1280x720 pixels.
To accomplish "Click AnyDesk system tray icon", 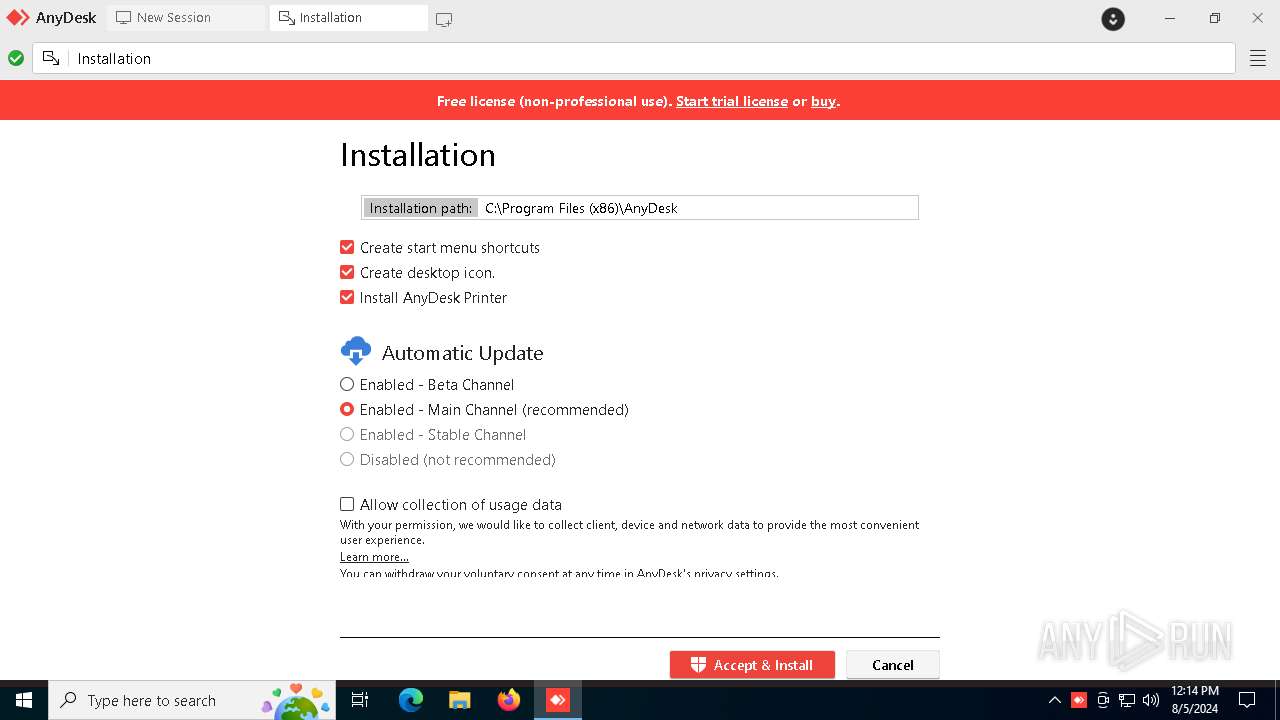I will (1079, 700).
